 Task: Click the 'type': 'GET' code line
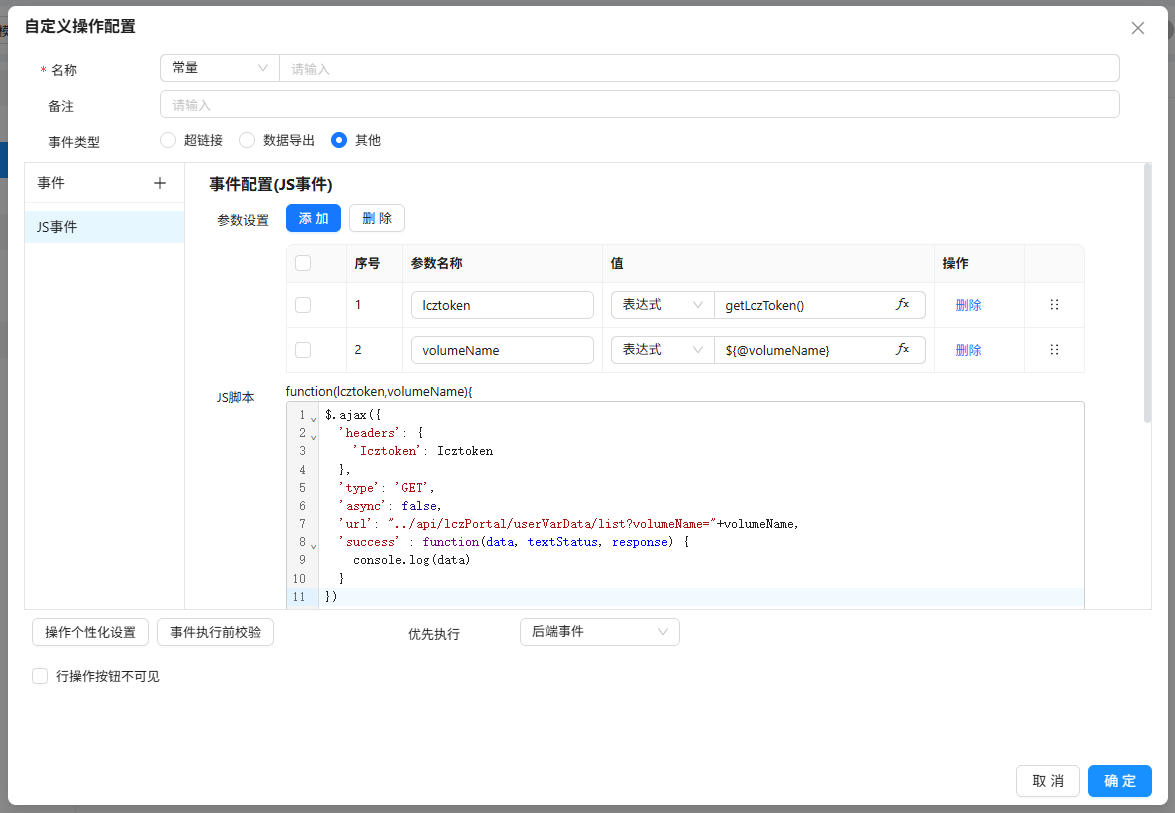386,488
